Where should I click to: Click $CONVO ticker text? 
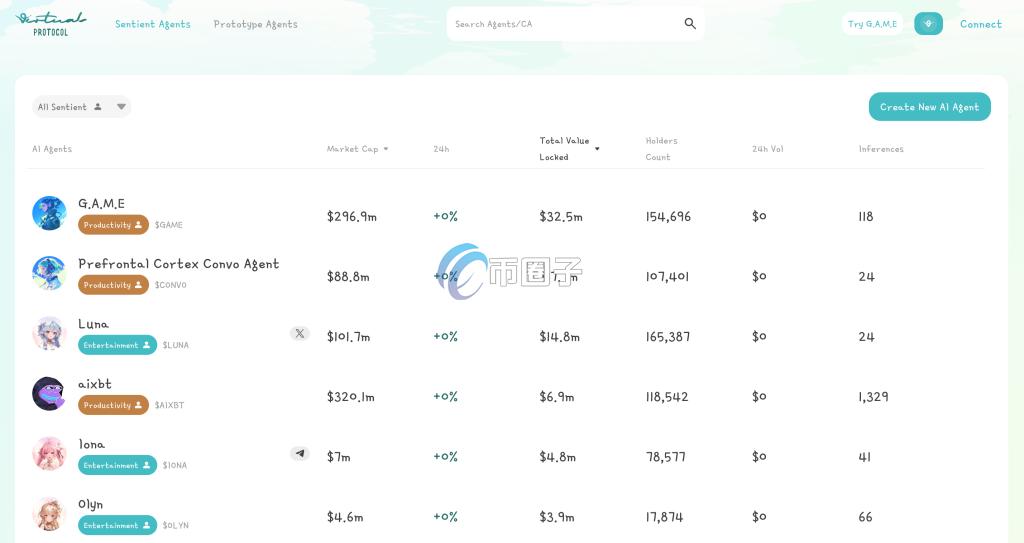[170, 285]
